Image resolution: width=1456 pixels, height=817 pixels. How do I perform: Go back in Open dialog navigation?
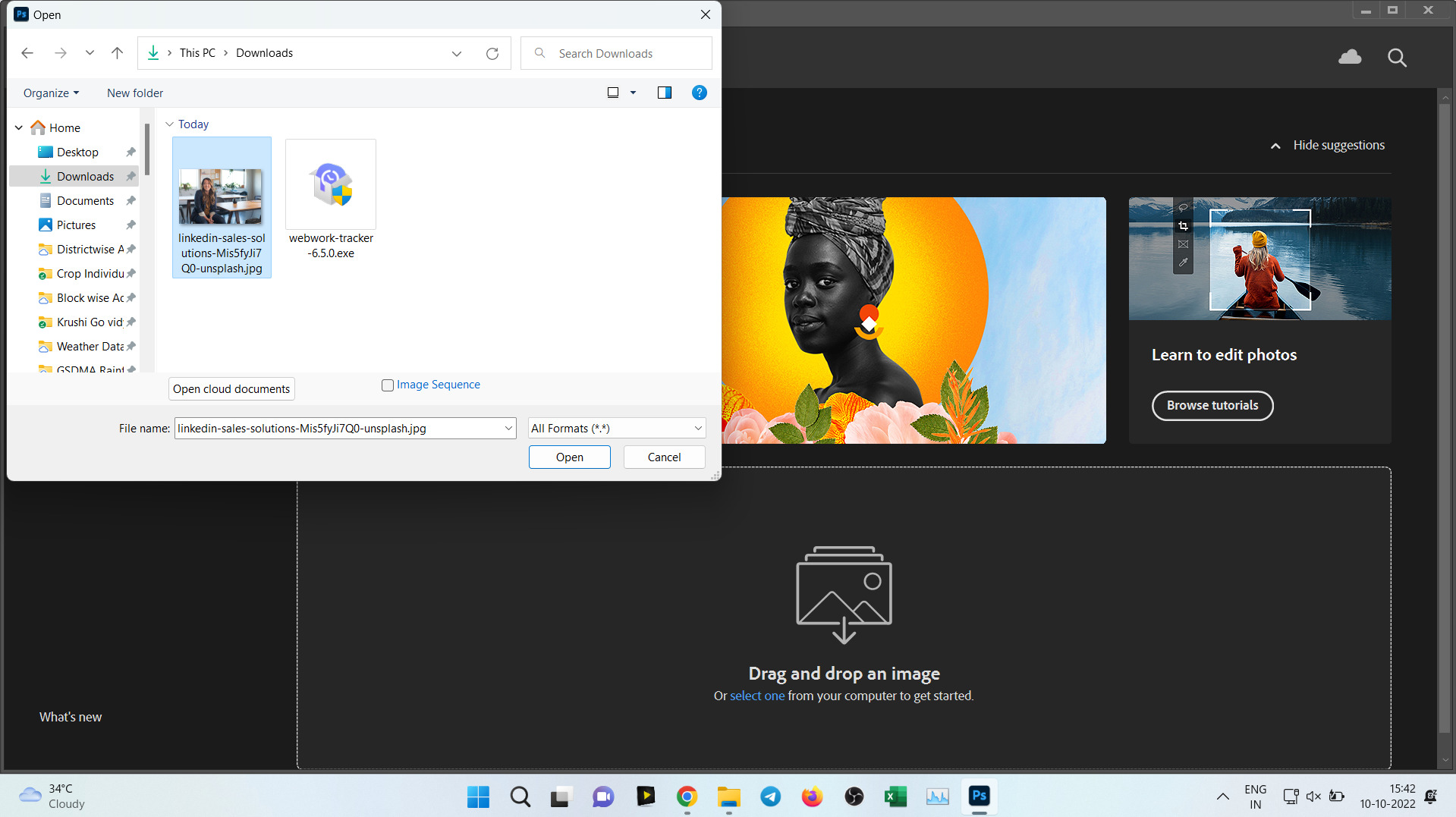pos(27,53)
